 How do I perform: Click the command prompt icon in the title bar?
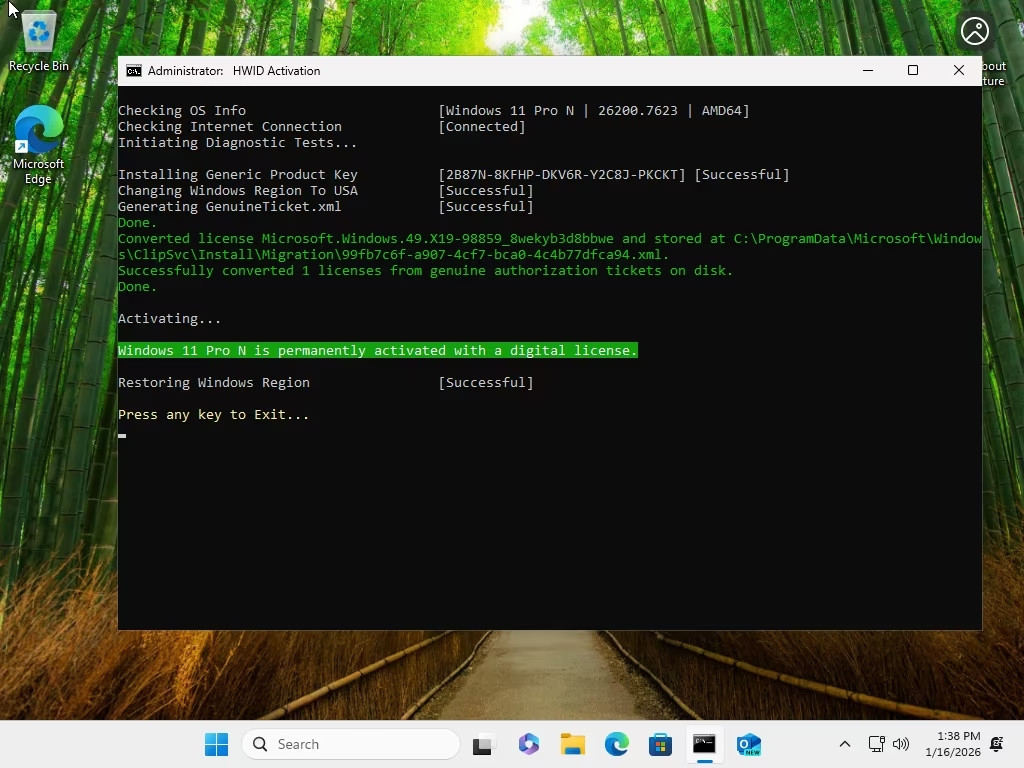(x=133, y=71)
